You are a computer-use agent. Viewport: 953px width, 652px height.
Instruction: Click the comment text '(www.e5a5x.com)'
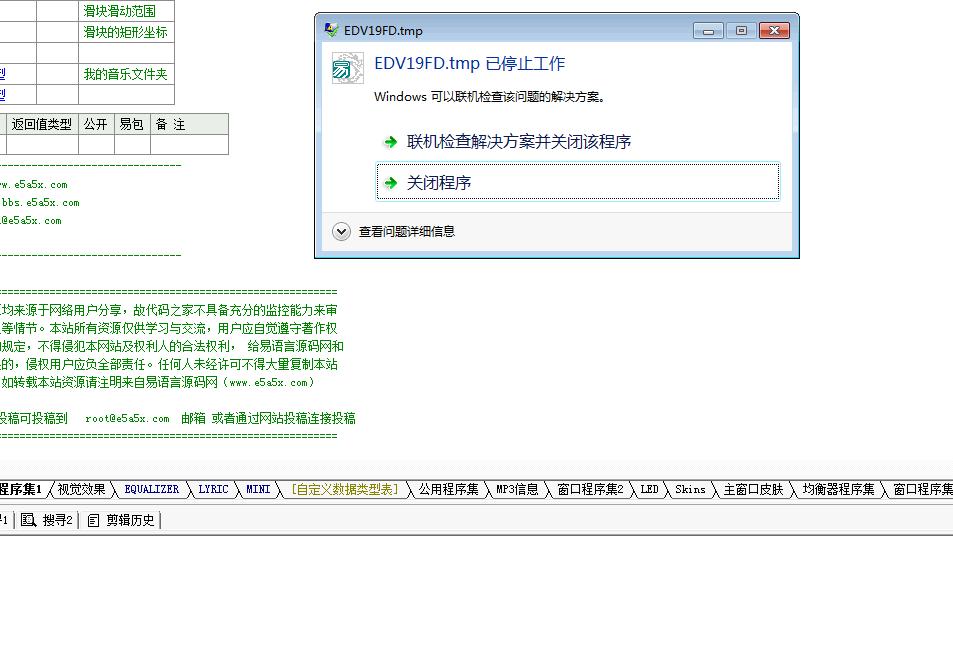[269, 382]
